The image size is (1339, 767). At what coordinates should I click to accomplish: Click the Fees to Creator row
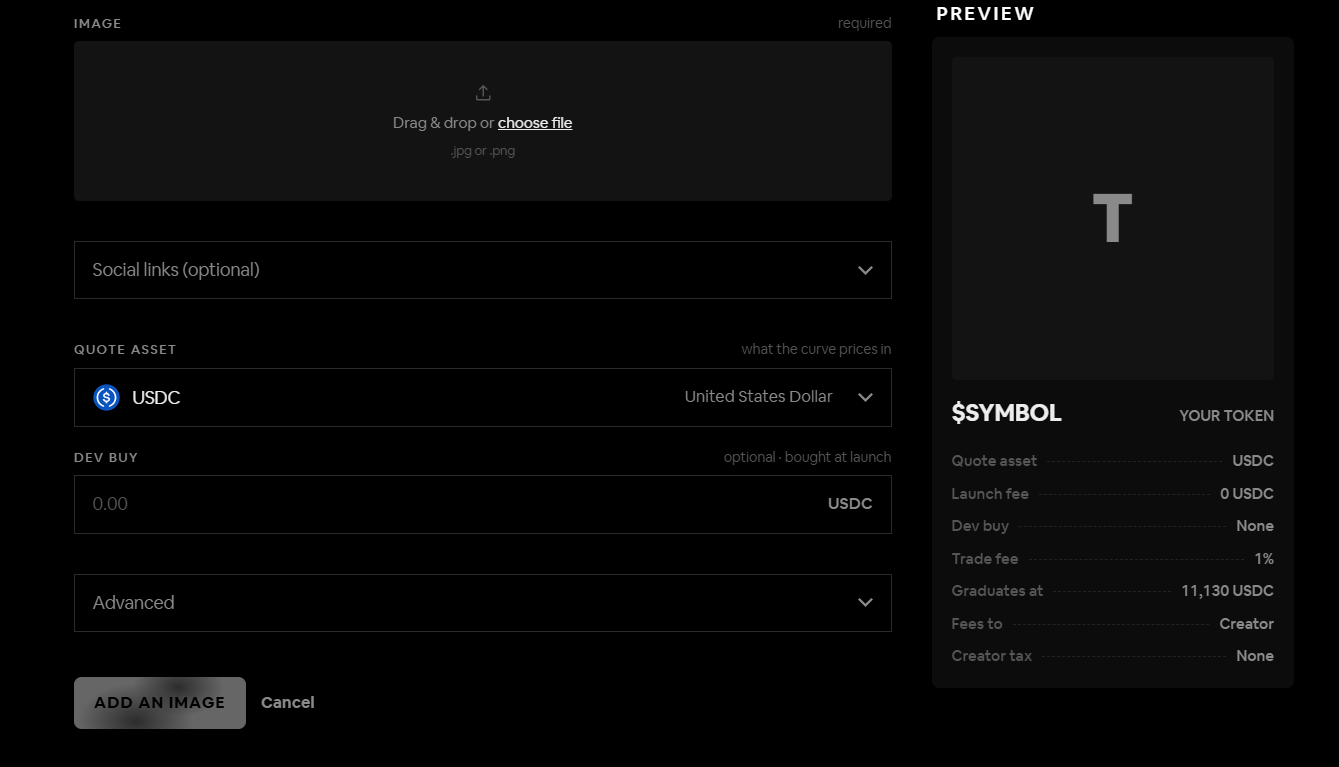coord(1113,624)
